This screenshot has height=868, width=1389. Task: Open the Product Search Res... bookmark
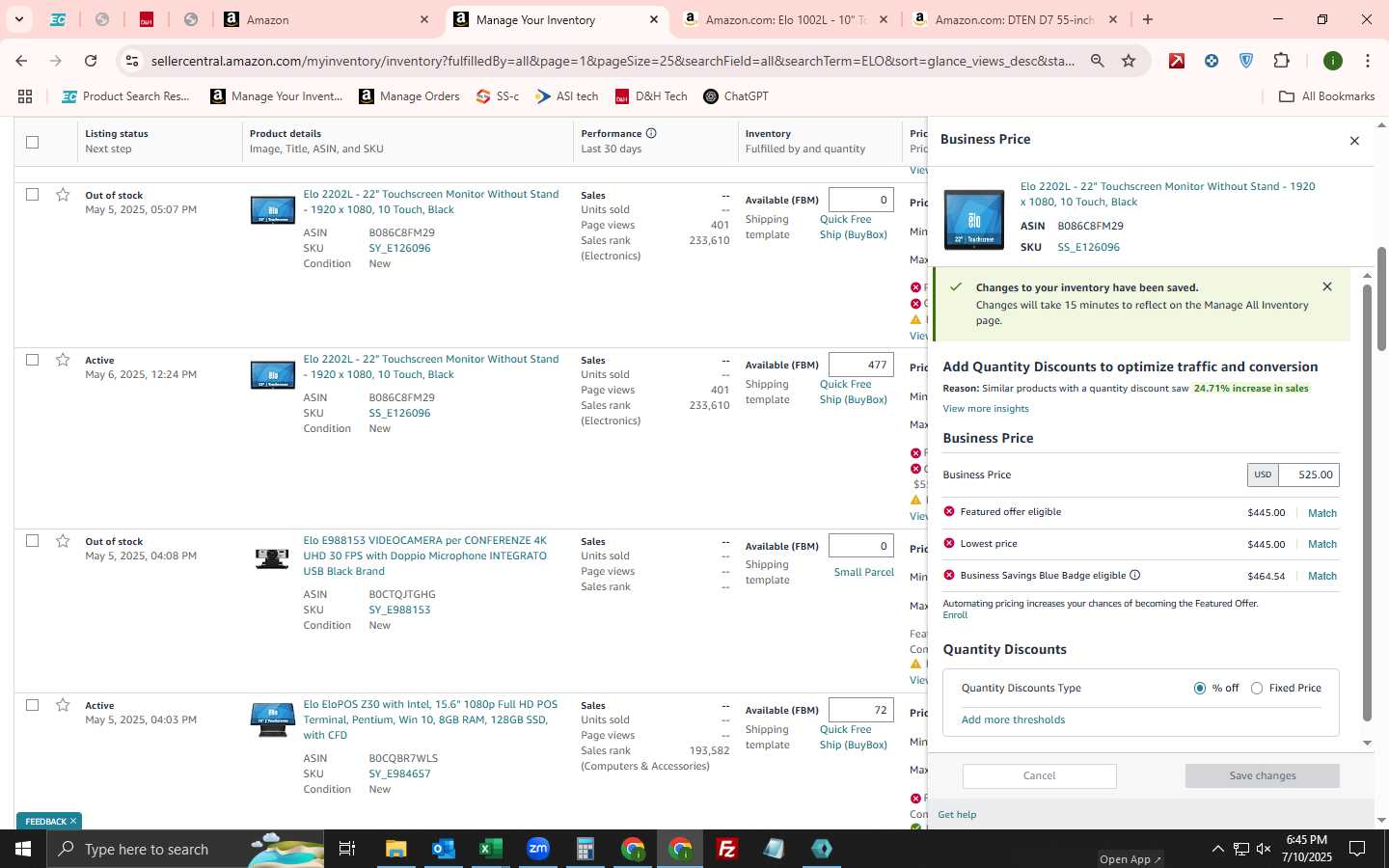pos(126,96)
